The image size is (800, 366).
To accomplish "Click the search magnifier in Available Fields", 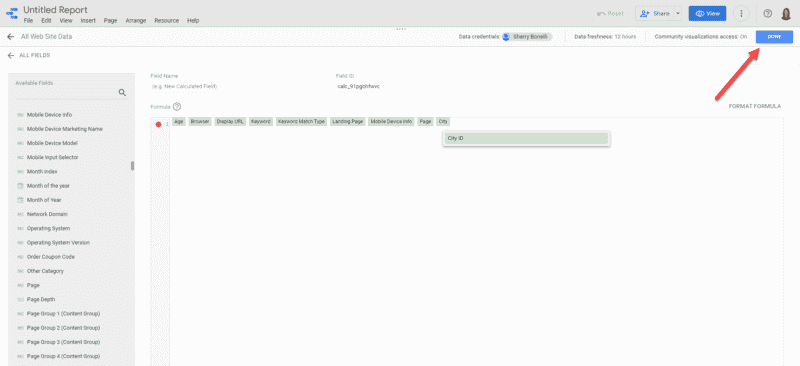I will 122,92.
